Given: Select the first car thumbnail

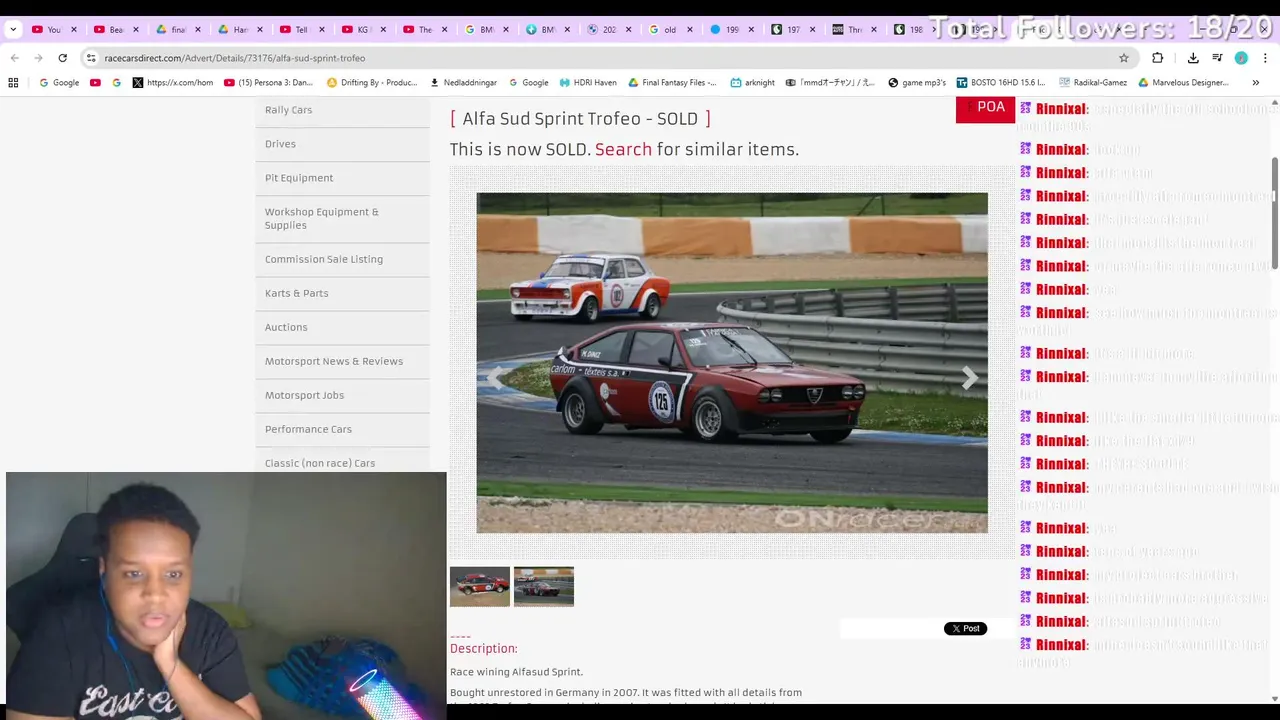Looking at the screenshot, I should point(480,587).
